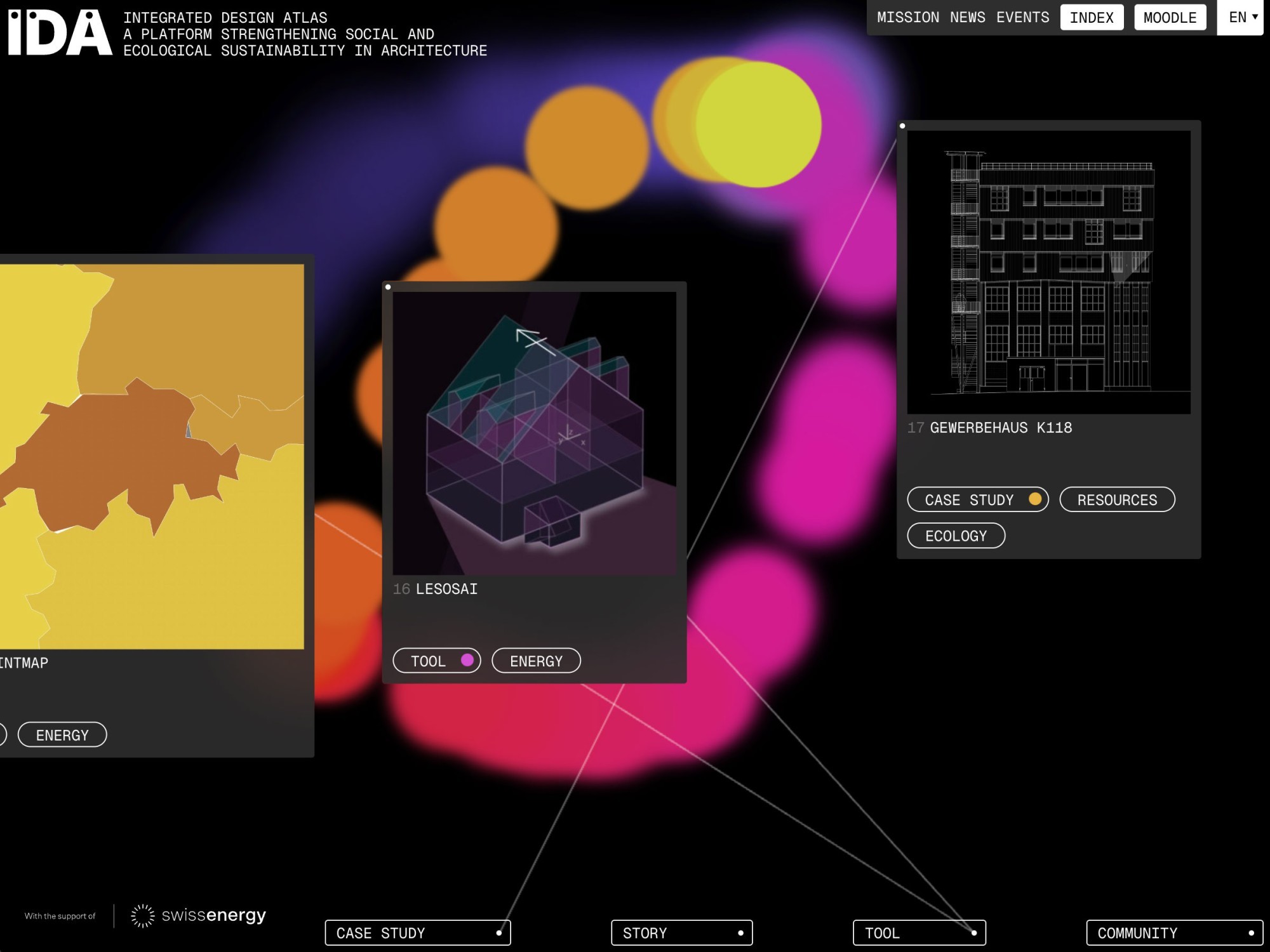Toggle the Tool filter at bottom
The height and width of the screenshot is (952, 1270).
point(919,933)
